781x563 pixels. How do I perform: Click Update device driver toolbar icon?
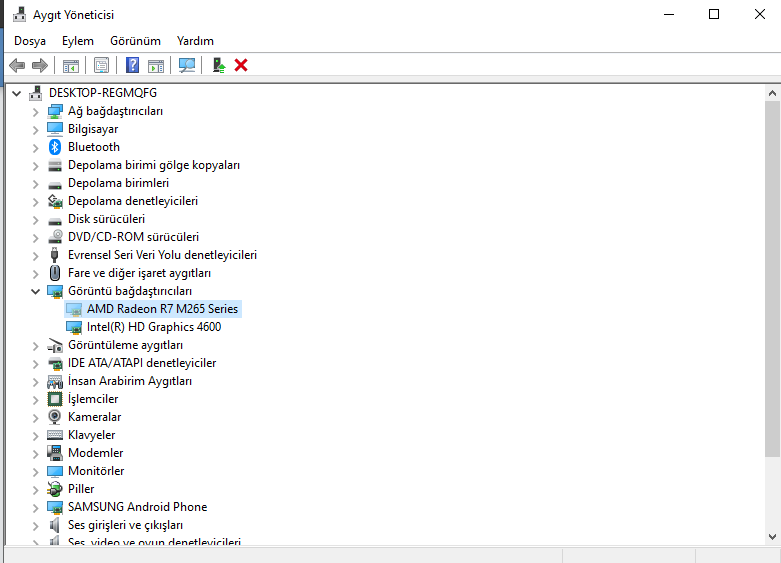click(219, 65)
